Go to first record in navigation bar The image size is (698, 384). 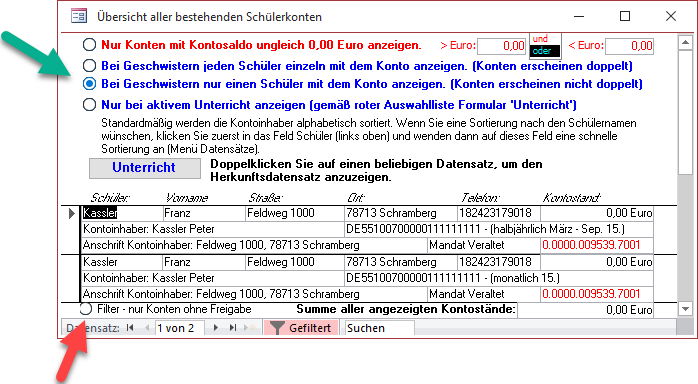130,328
